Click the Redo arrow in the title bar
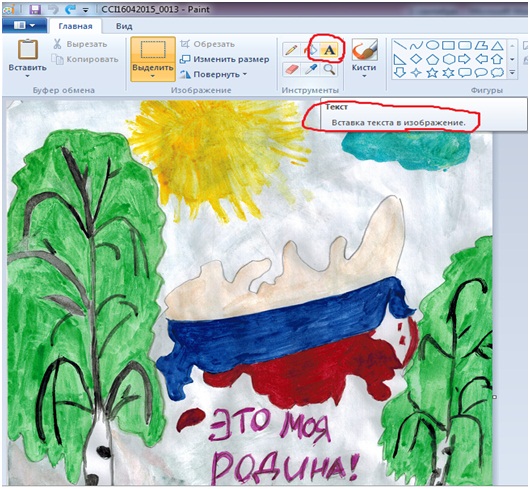 pyautogui.click(x=70, y=9)
